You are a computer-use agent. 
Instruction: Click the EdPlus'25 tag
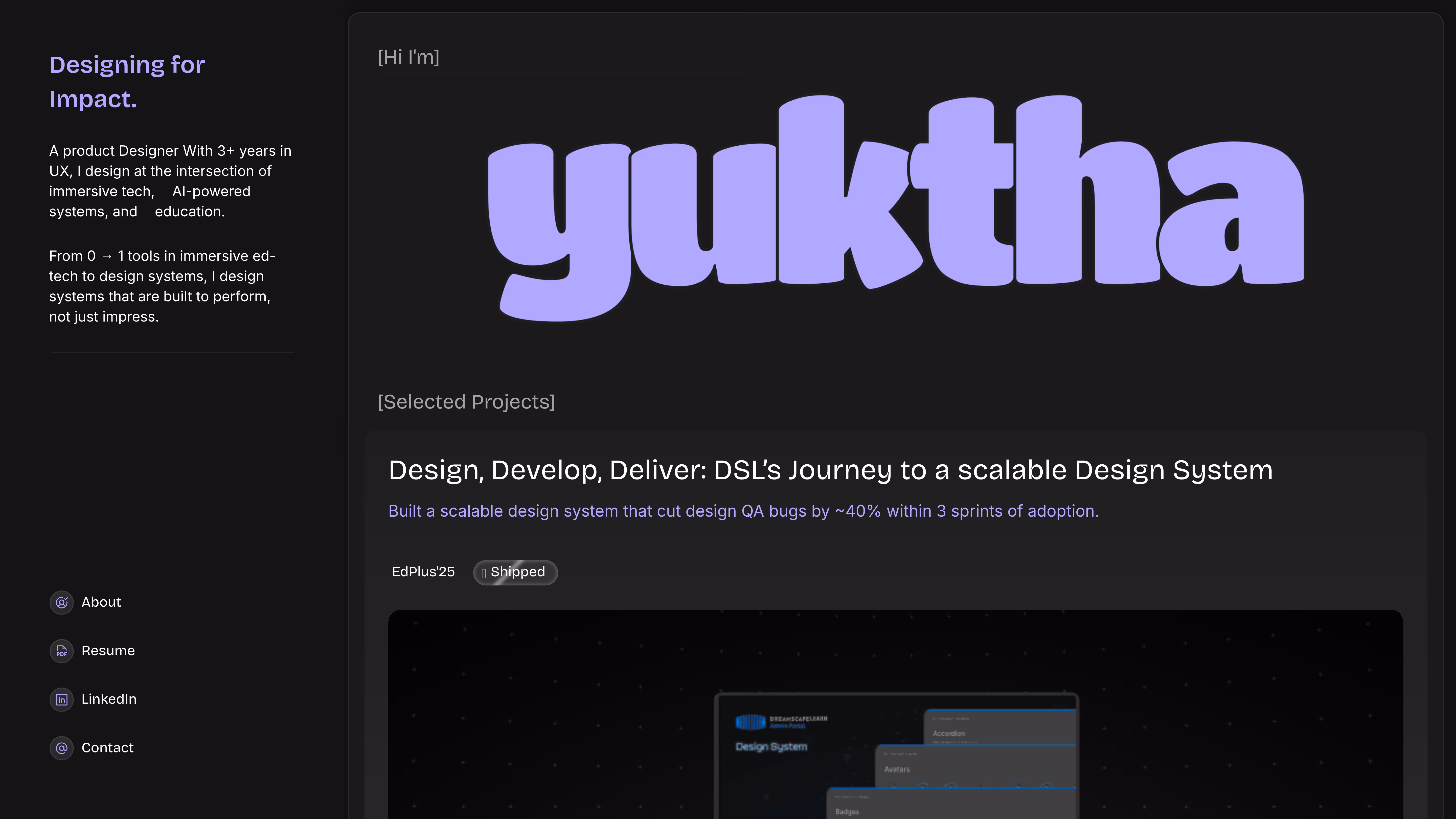[x=423, y=572]
